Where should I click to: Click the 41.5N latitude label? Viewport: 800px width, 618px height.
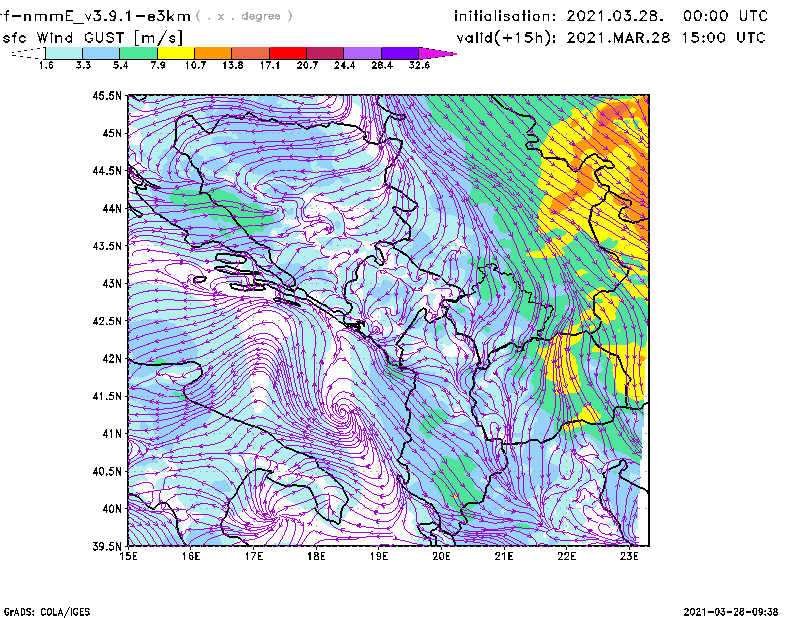click(x=107, y=396)
